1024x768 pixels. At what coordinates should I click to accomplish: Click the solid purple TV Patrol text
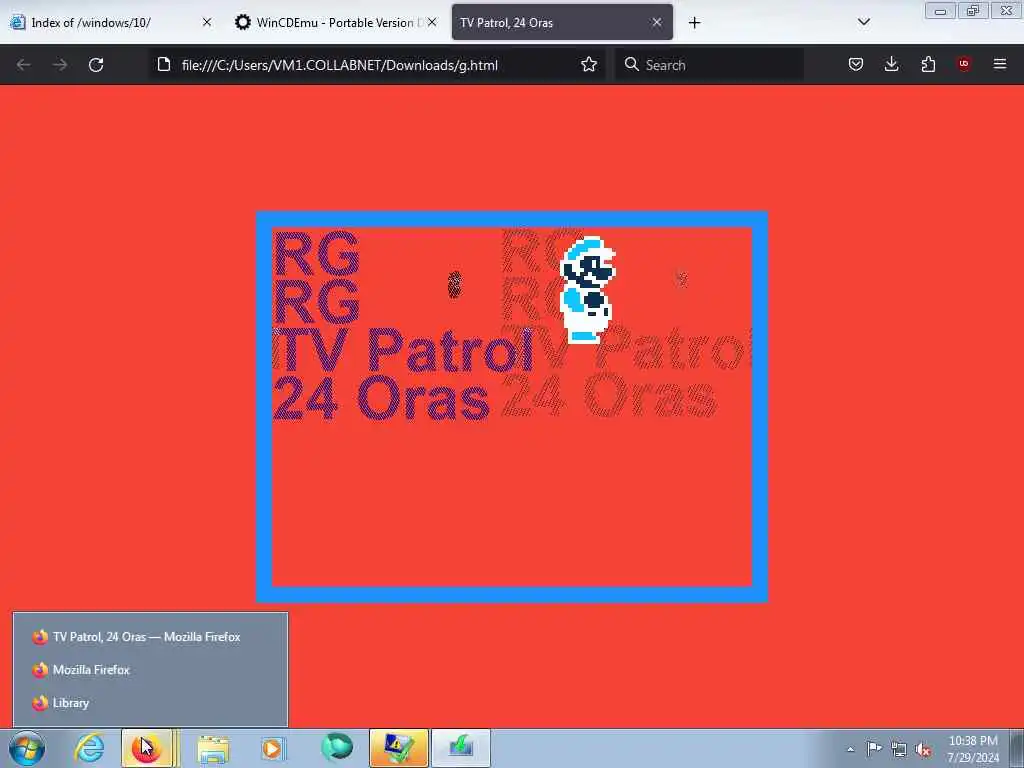tap(403, 349)
